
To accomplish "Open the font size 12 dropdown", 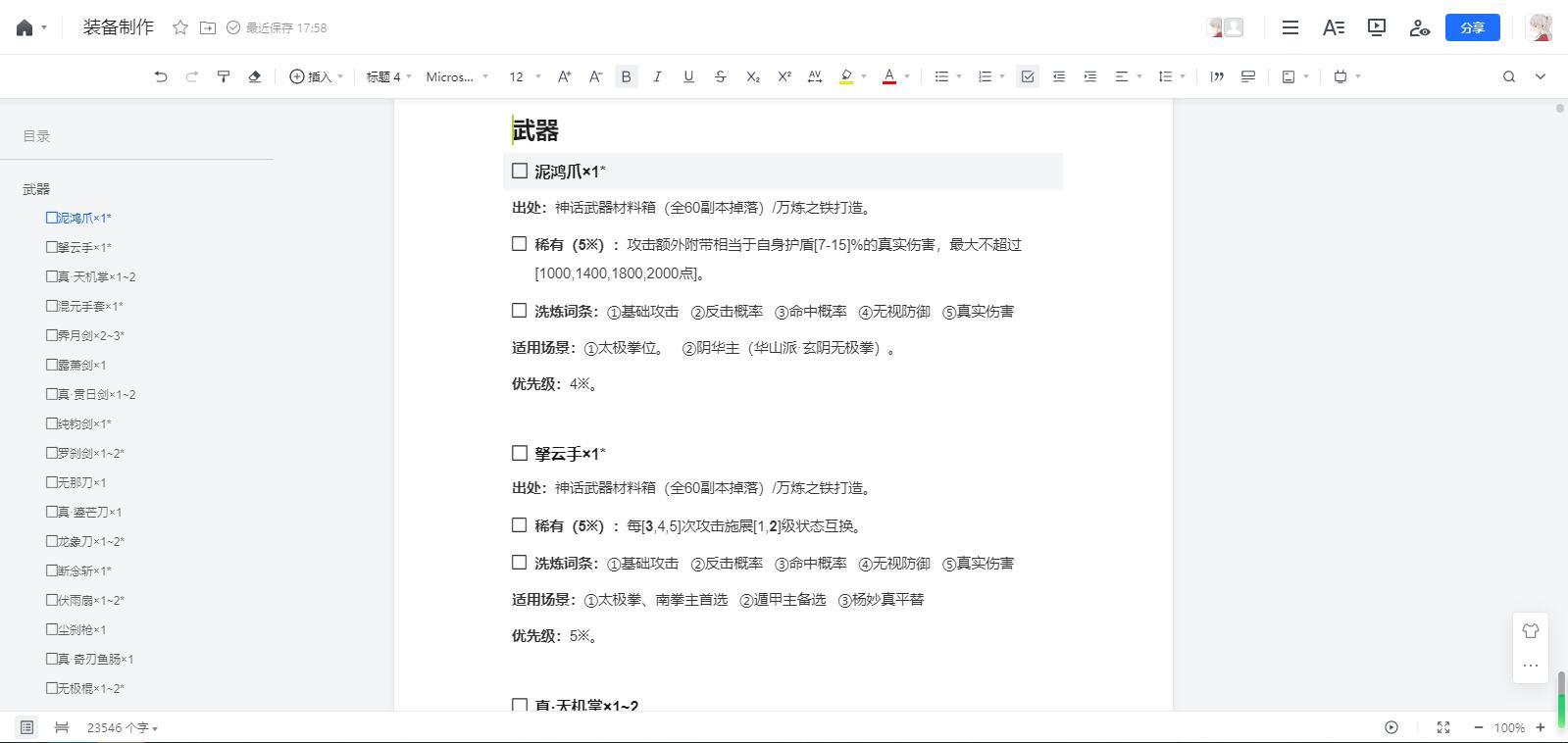I will coord(525,76).
